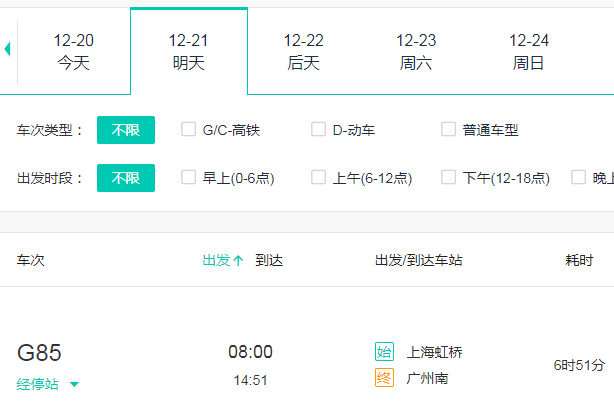
Task: Tick the 普通车型 checkbox
Action: tap(448, 129)
